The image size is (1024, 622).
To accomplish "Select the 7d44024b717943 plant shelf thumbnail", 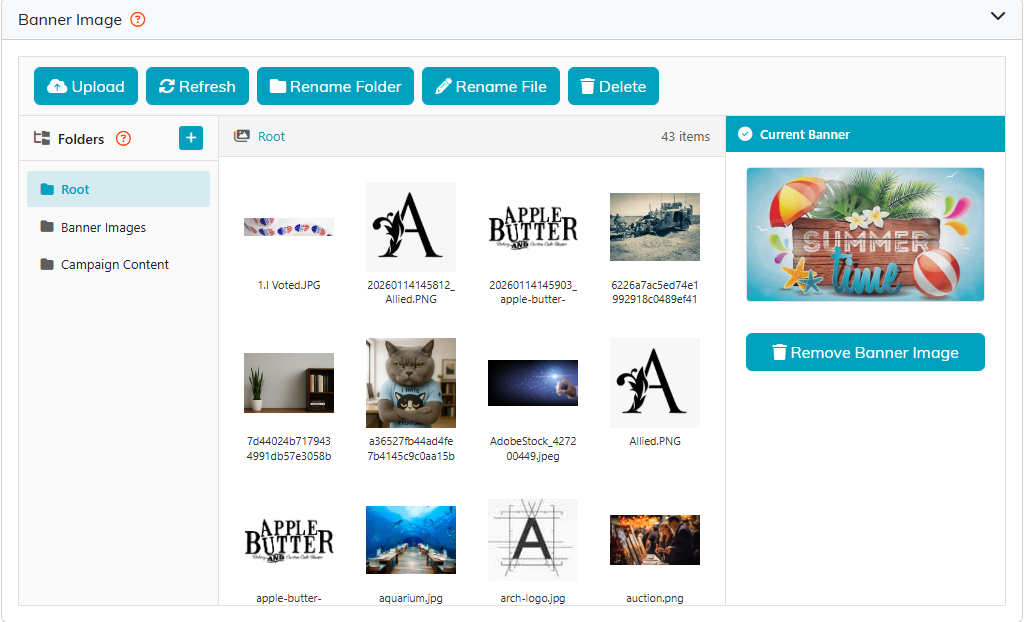I will click(289, 383).
